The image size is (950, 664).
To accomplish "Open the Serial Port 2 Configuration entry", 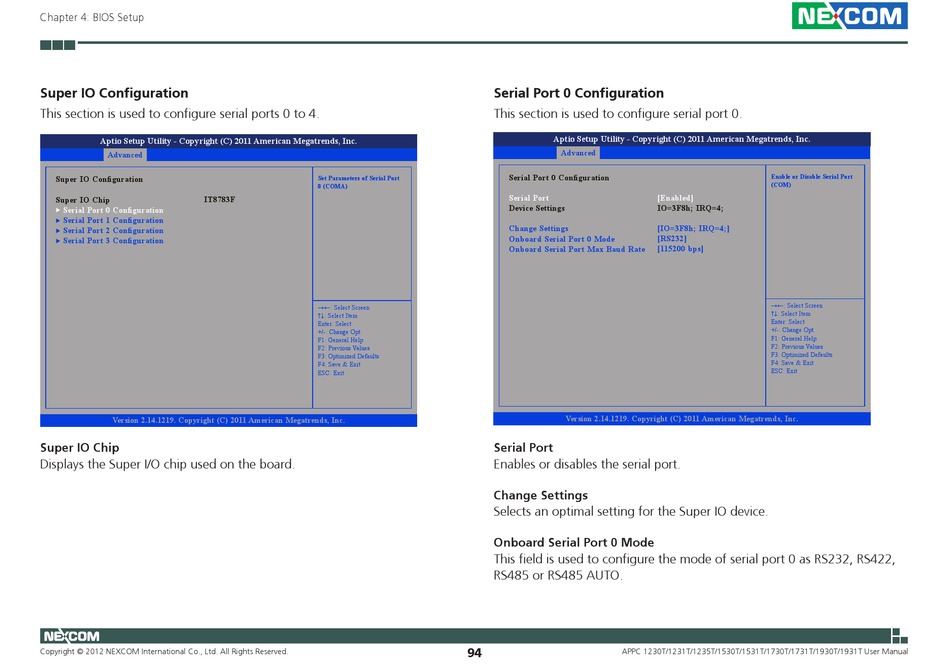I will 113,231.
